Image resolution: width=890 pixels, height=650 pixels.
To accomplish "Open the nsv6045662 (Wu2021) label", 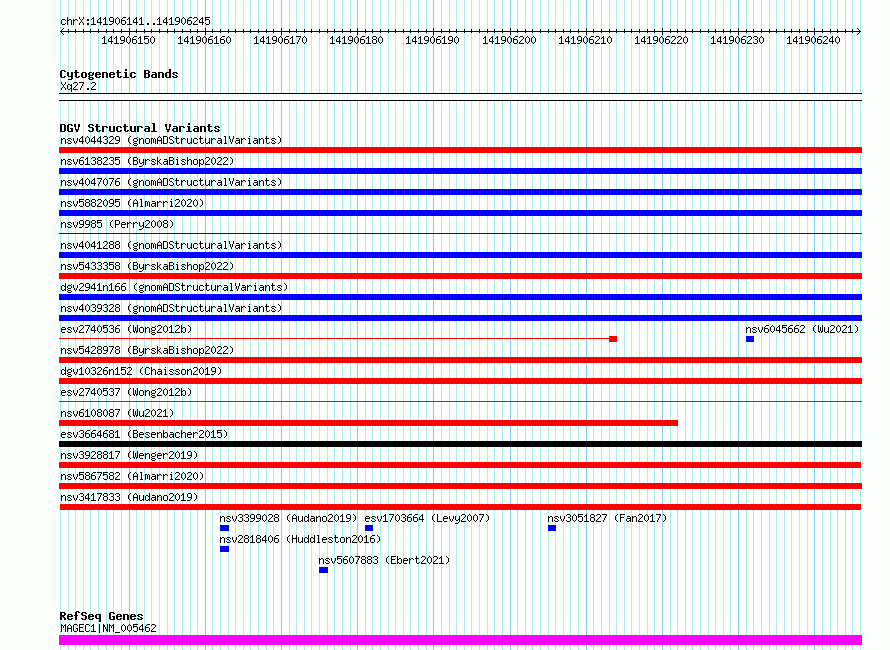I will (802, 329).
